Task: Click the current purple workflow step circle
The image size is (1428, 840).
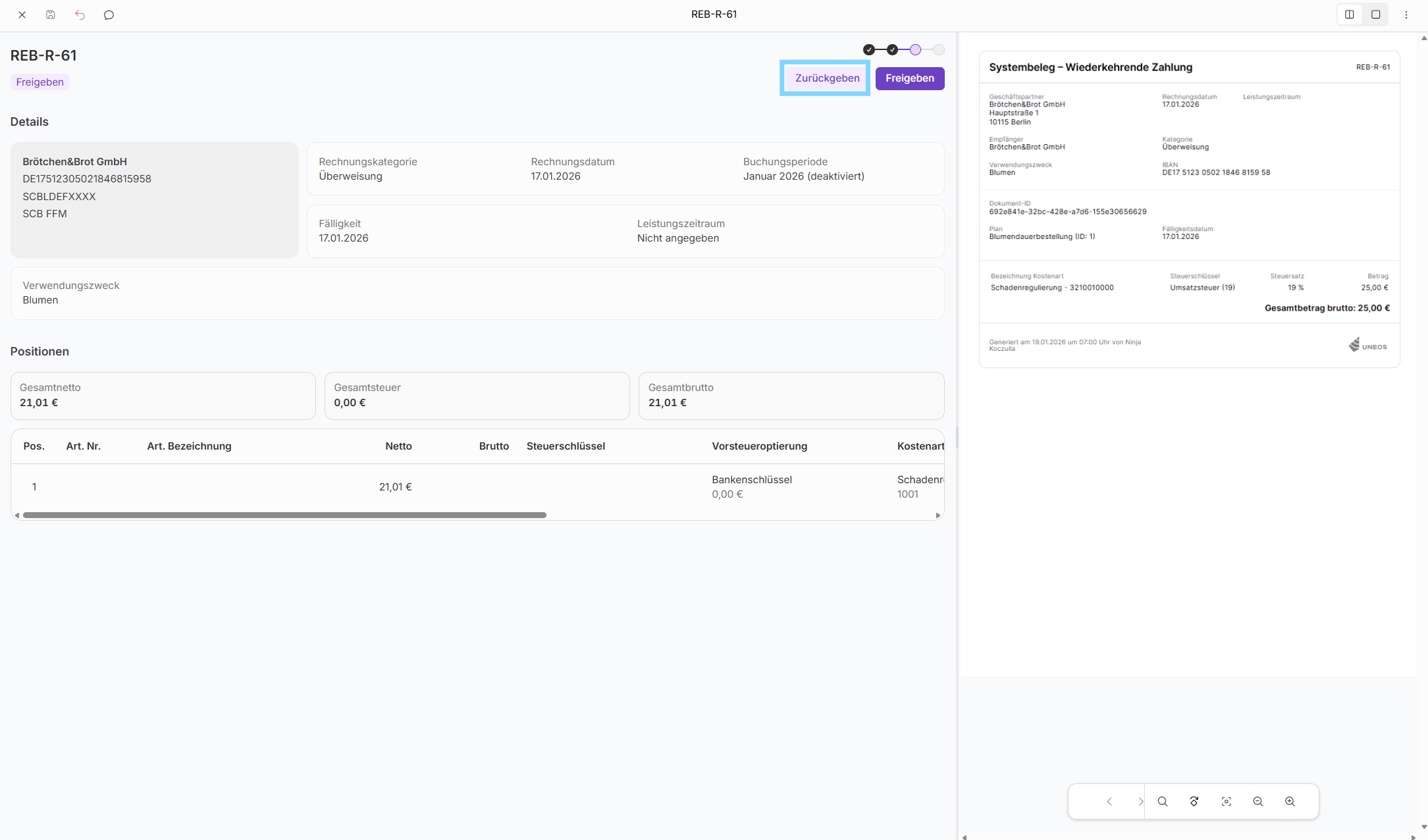Action: tap(915, 50)
